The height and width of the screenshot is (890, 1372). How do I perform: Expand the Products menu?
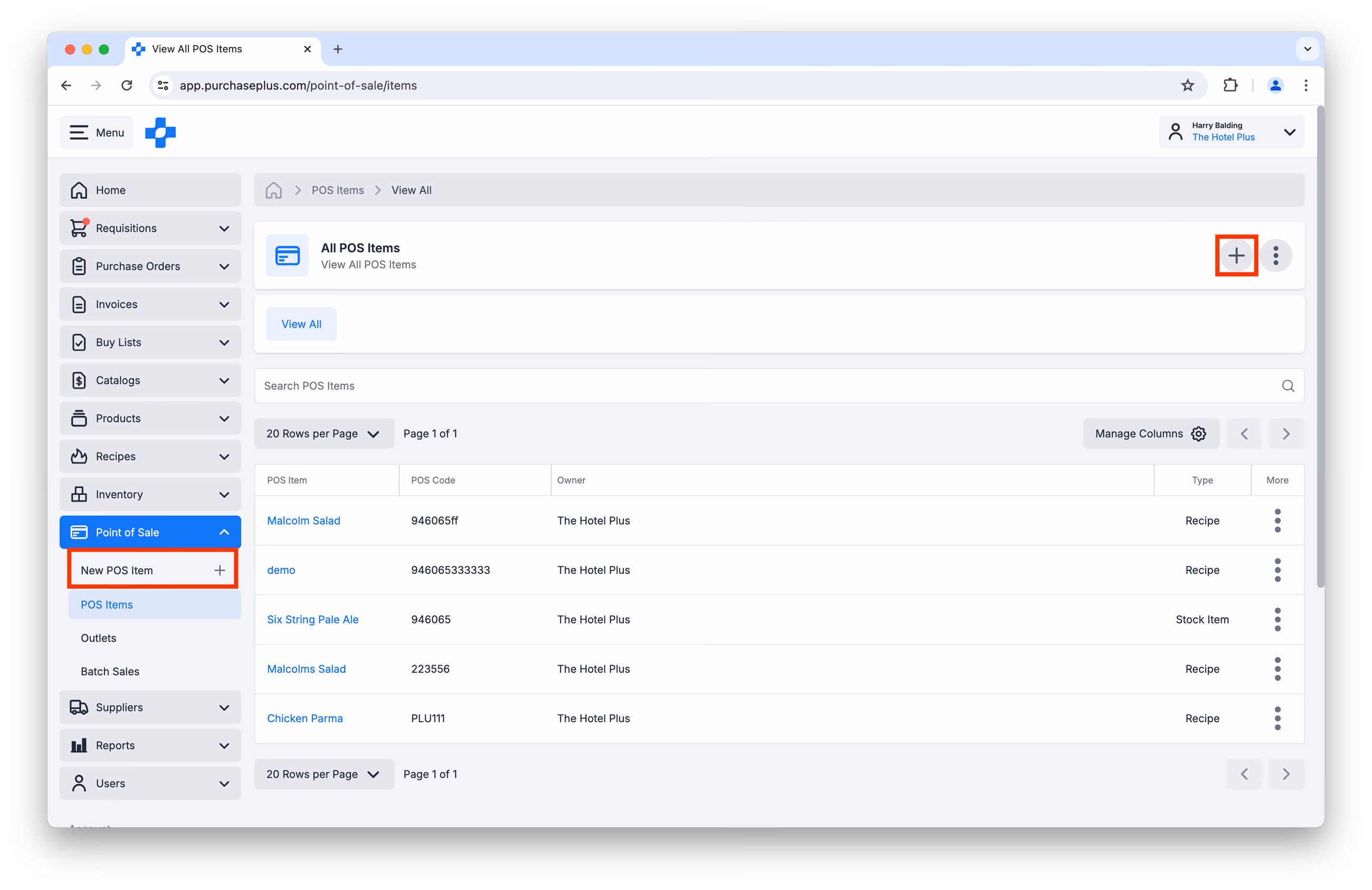(x=150, y=419)
